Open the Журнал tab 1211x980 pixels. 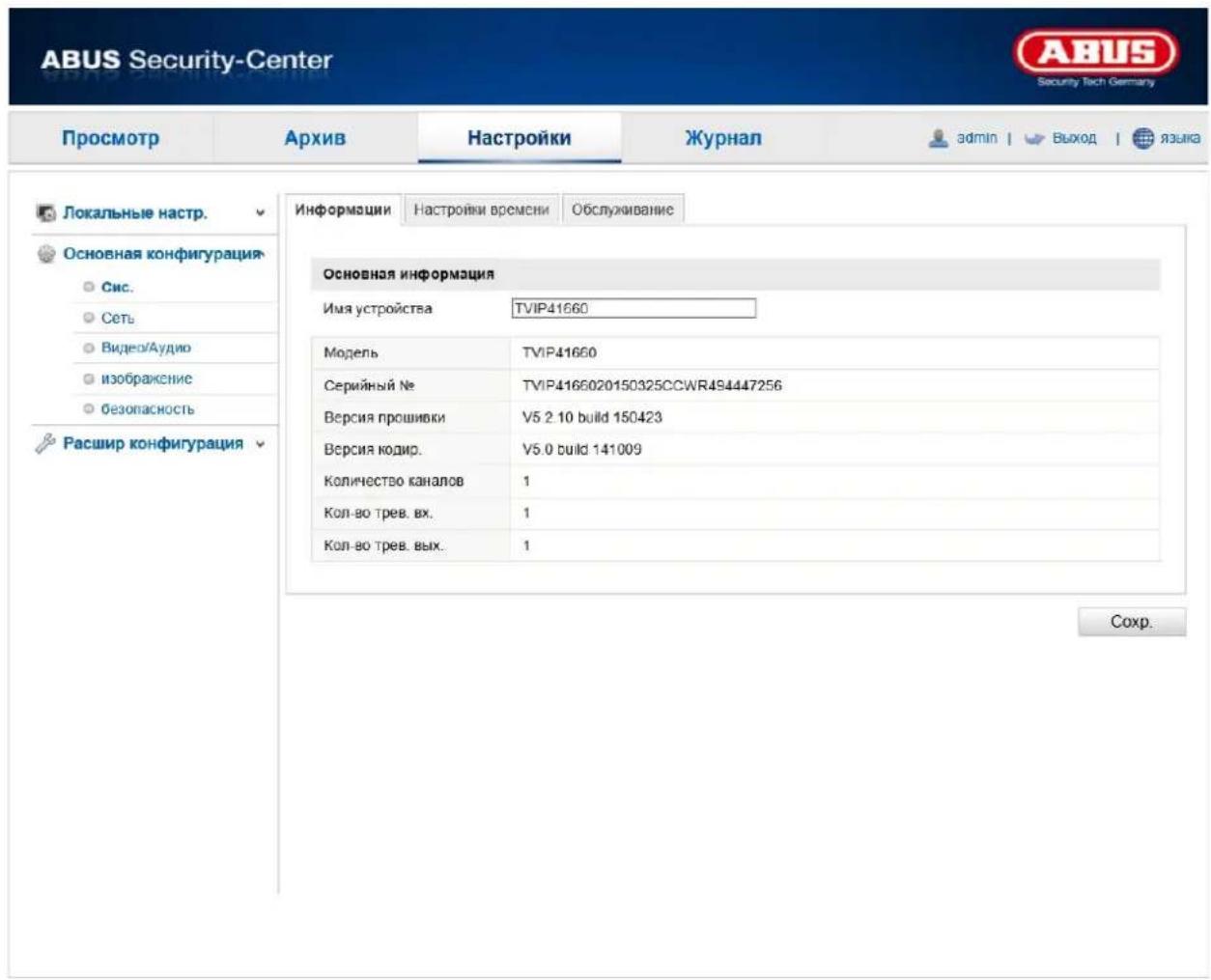[x=723, y=138]
